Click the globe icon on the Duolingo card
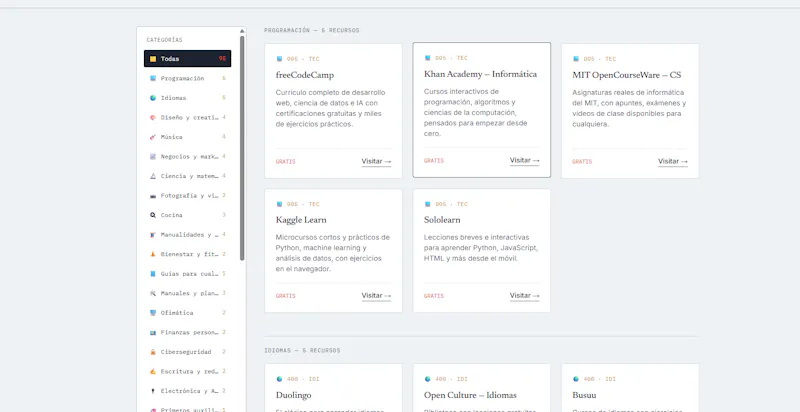This screenshot has width=800, height=412. coord(279,379)
